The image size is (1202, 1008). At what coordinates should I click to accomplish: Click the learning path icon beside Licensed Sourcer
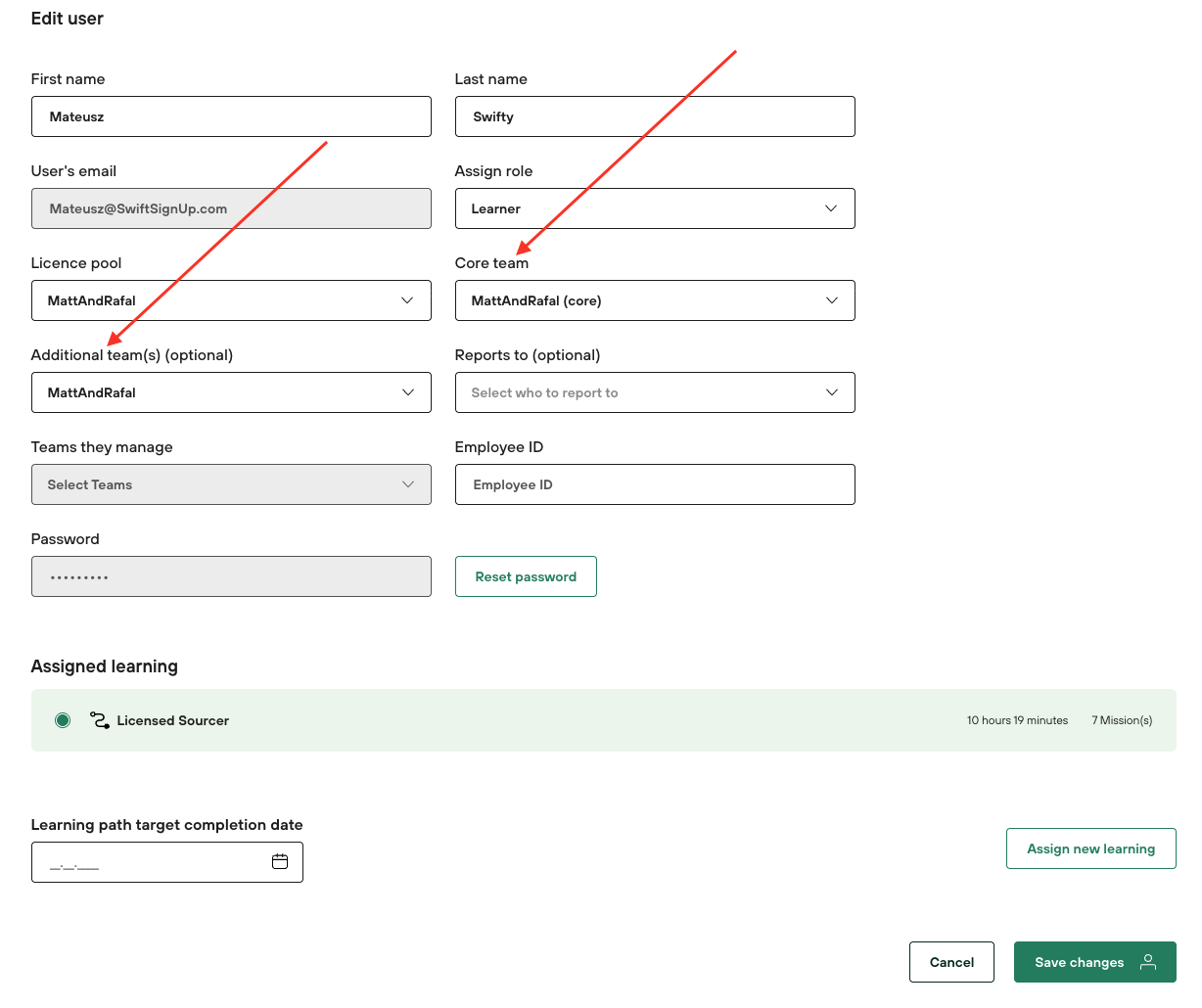click(x=100, y=720)
